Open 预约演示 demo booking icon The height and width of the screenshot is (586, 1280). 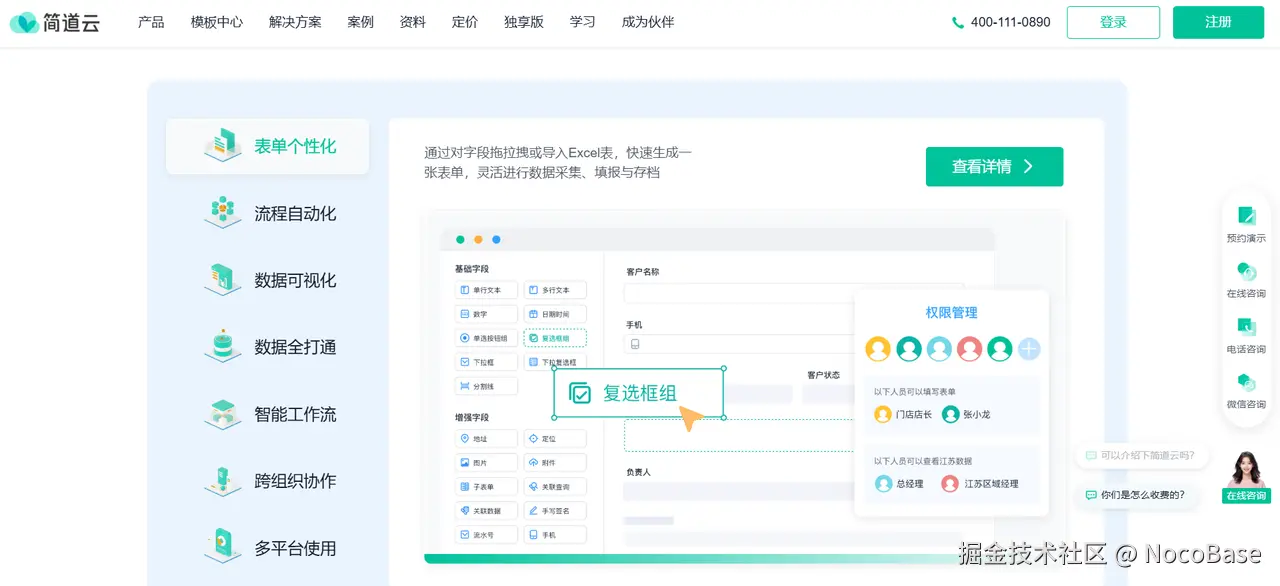point(1245,222)
